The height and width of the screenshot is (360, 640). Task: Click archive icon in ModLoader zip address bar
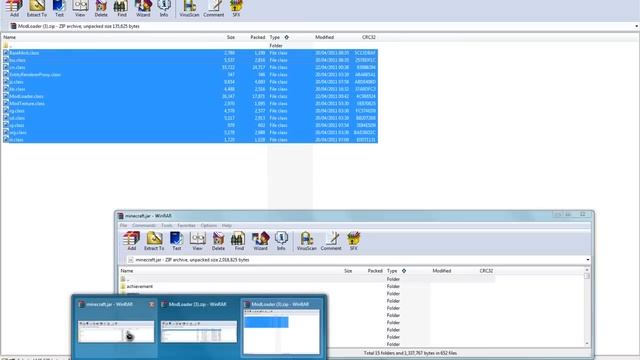(13, 26)
